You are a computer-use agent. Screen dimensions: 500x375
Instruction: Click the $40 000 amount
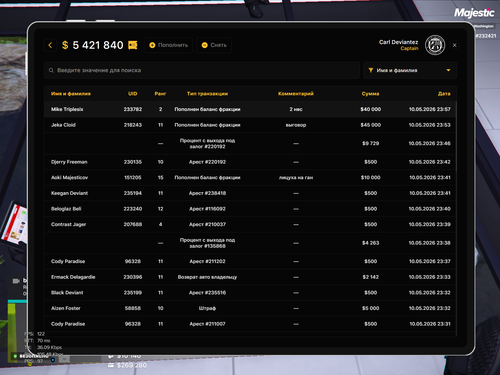click(370, 109)
